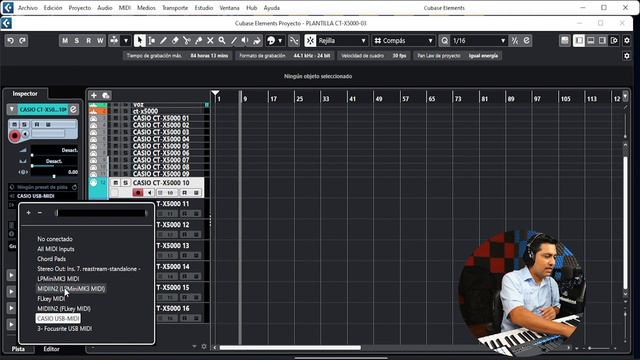Viewport: 640px width, 360px height.
Task: Open toolbar setup gear at top right
Action: pyautogui.click(x=627, y=41)
